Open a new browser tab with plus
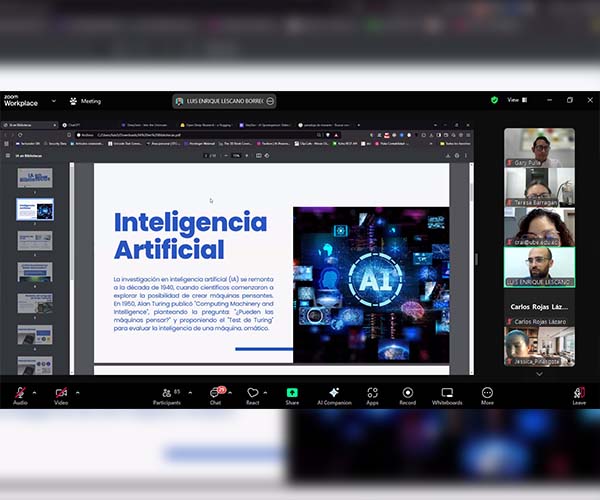This screenshot has width=600, height=500. [359, 125]
